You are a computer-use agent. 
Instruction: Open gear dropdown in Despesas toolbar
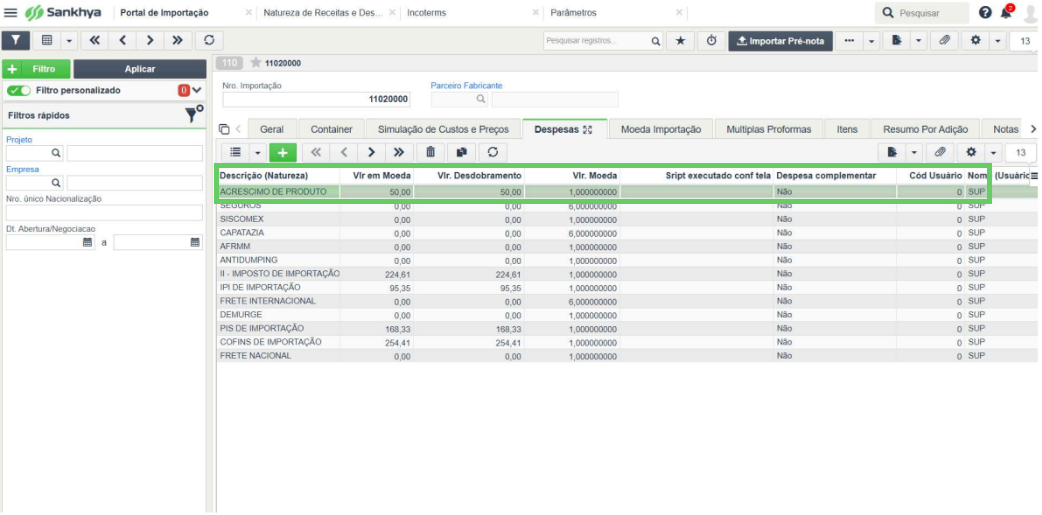[x=993, y=152]
